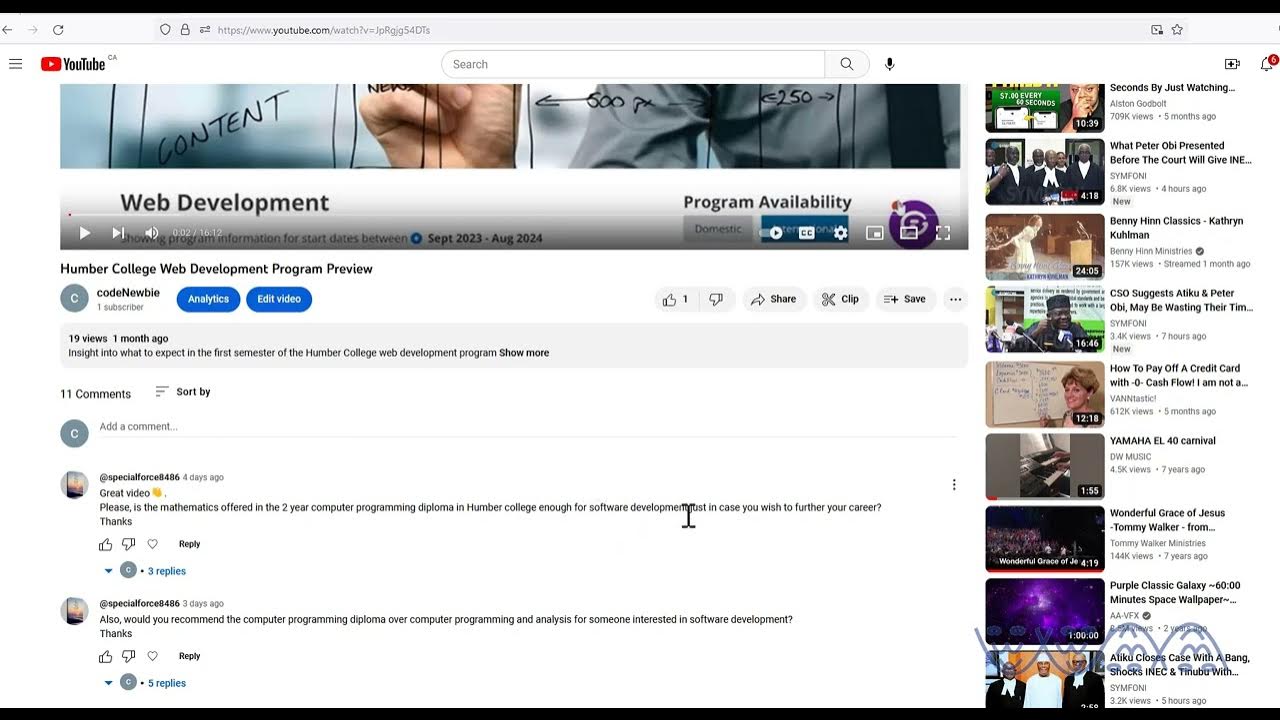
Task: Mute the video volume
Action: pyautogui.click(x=152, y=233)
